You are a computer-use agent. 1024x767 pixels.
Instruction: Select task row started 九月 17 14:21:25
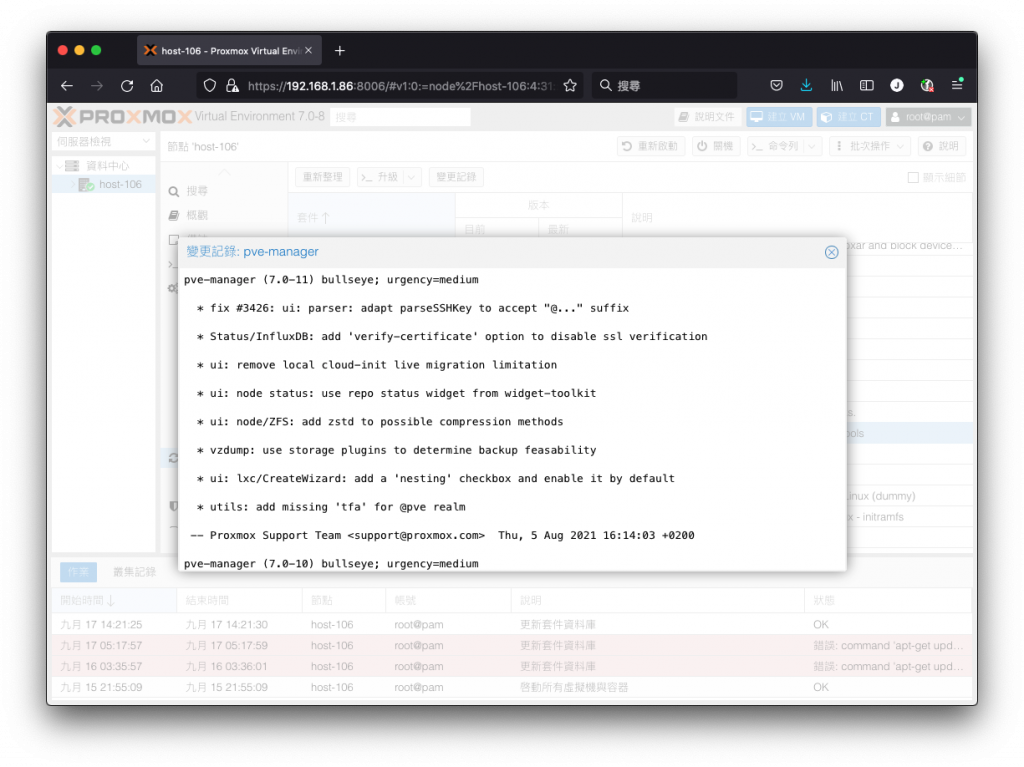coord(511,625)
